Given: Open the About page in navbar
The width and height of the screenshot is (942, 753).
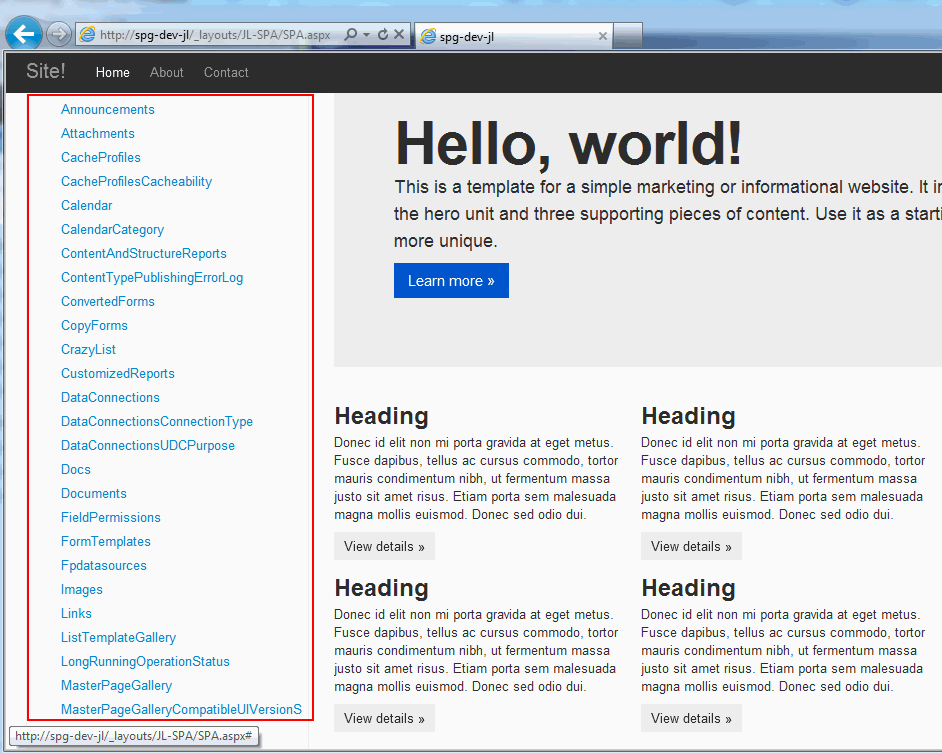Looking at the screenshot, I should click(x=167, y=72).
